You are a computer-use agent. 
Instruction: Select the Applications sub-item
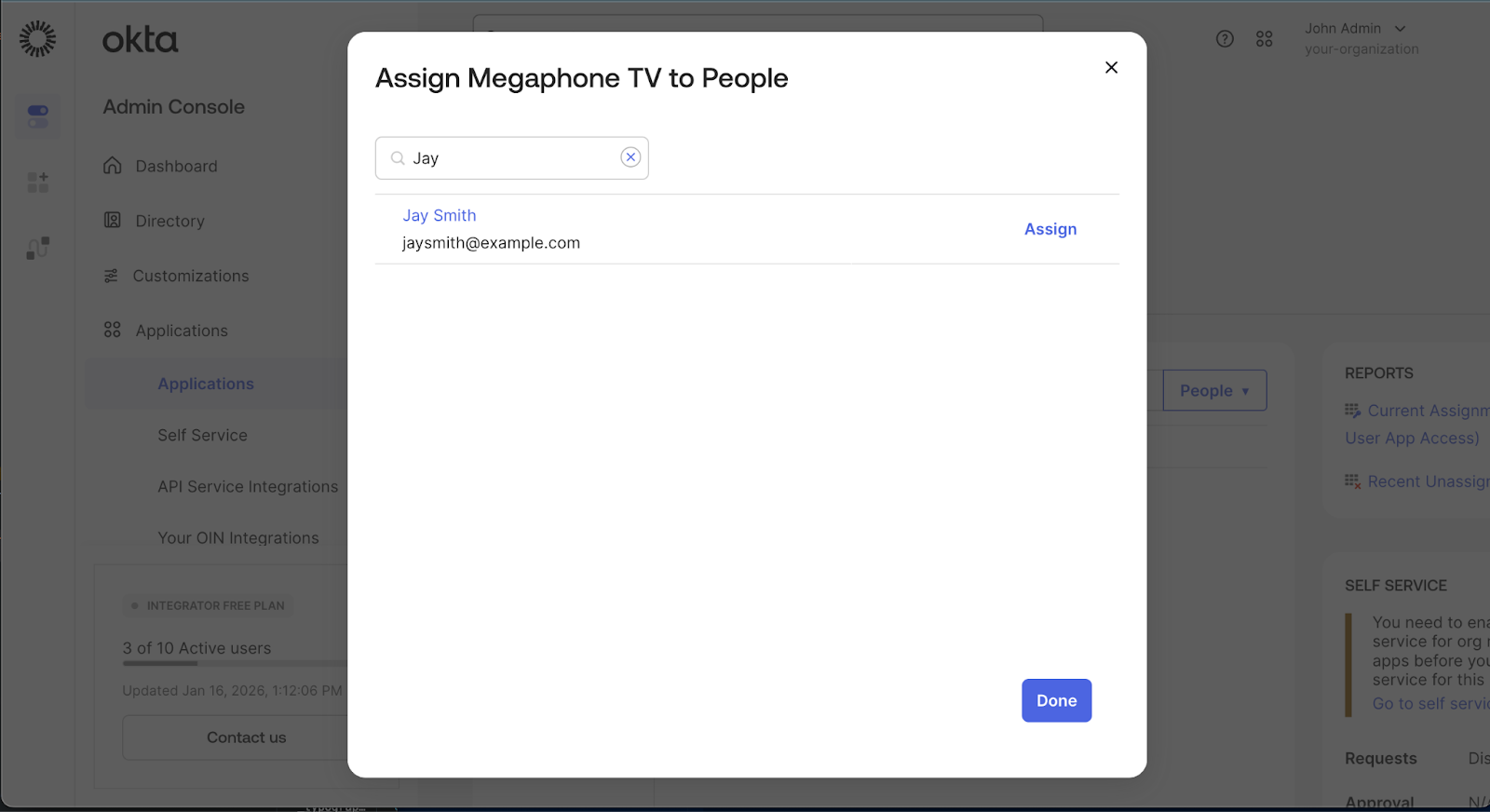click(206, 384)
